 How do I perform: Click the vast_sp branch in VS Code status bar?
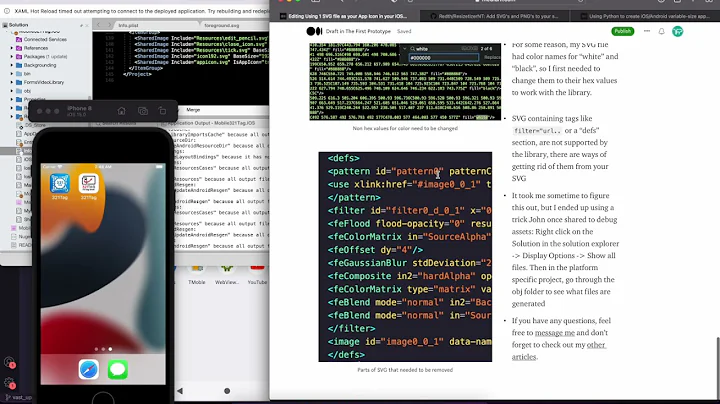point(18,398)
